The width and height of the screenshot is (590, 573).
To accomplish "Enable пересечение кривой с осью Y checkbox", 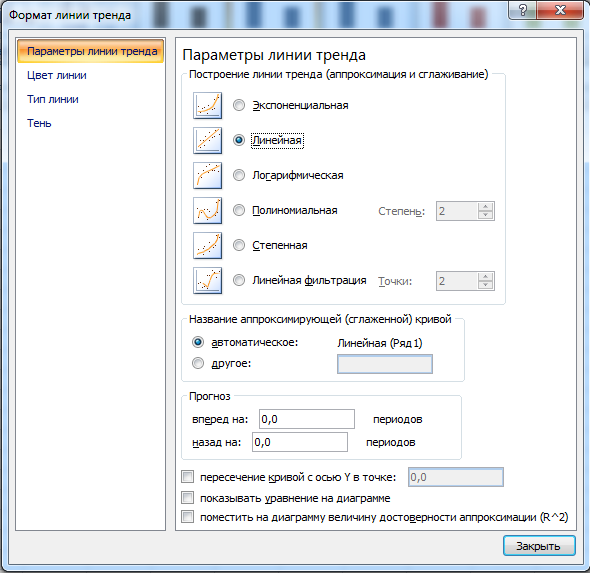I will 187,477.
